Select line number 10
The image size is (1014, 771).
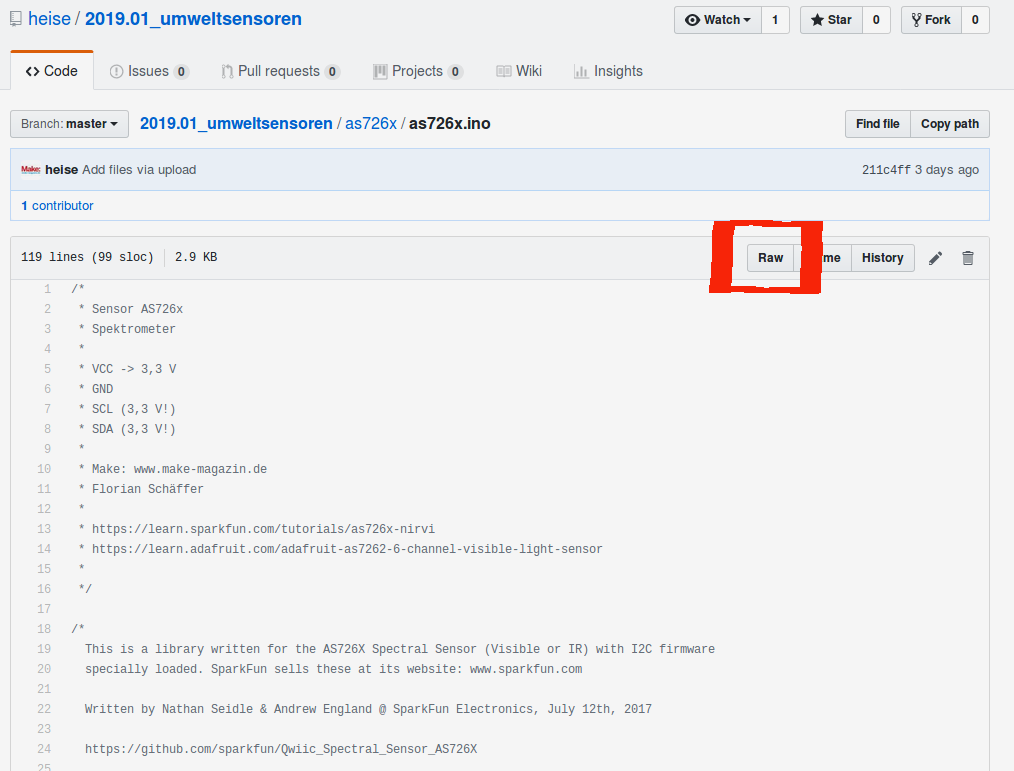(44, 469)
